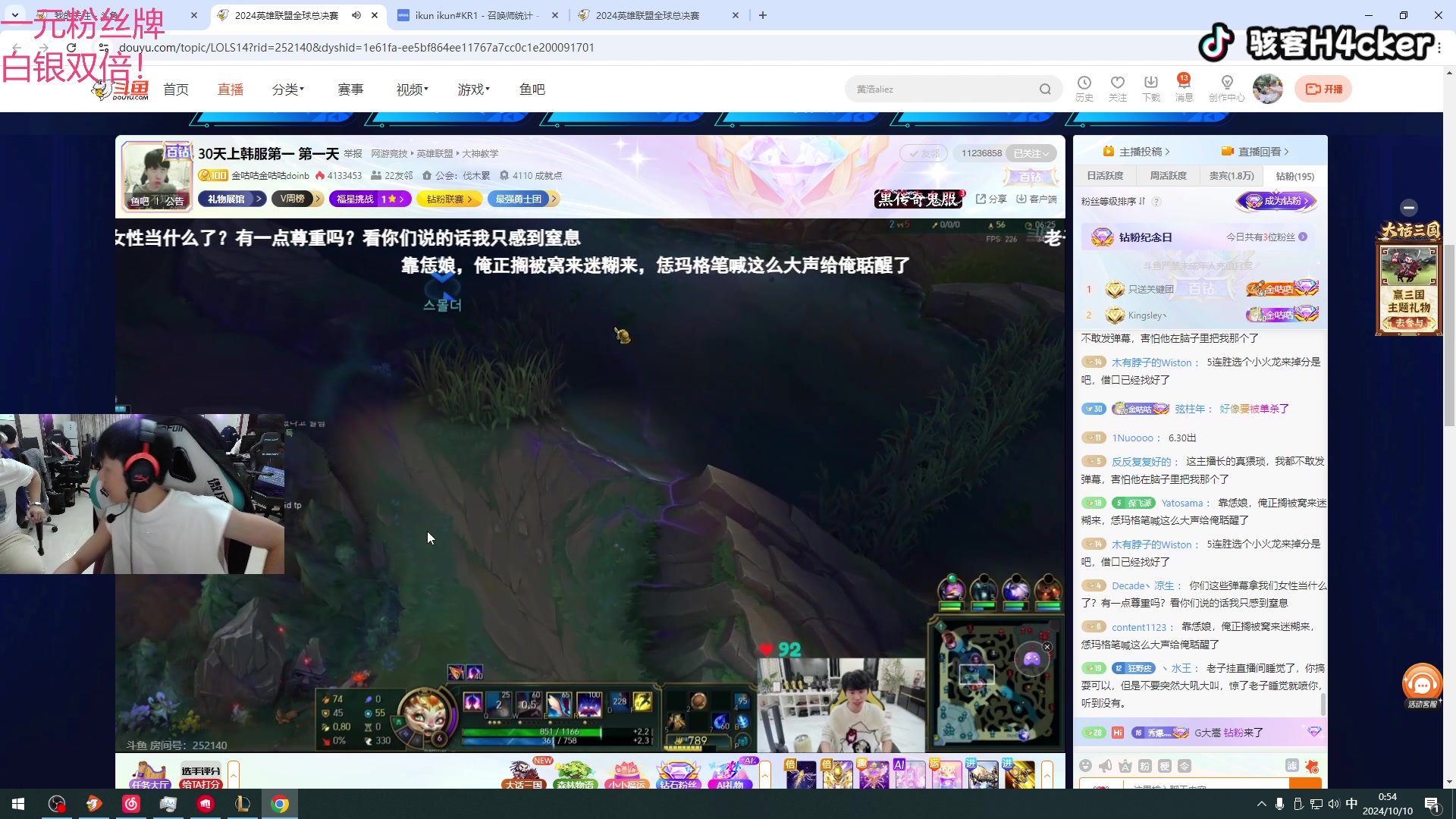This screenshot has width=1456, height=819.
Task: Open the 选手评分 player rating icon
Action: pyautogui.click(x=201, y=776)
